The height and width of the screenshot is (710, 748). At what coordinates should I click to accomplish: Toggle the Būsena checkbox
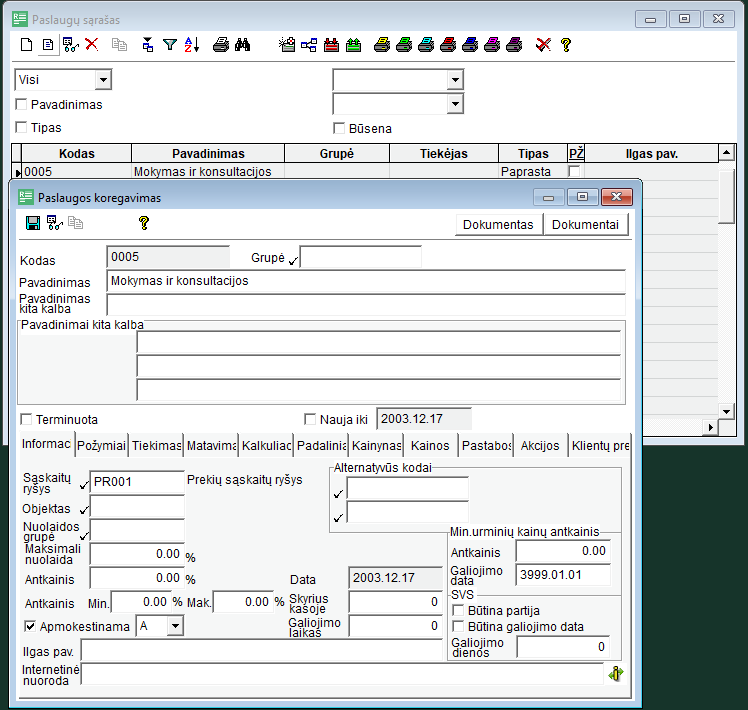pos(339,128)
